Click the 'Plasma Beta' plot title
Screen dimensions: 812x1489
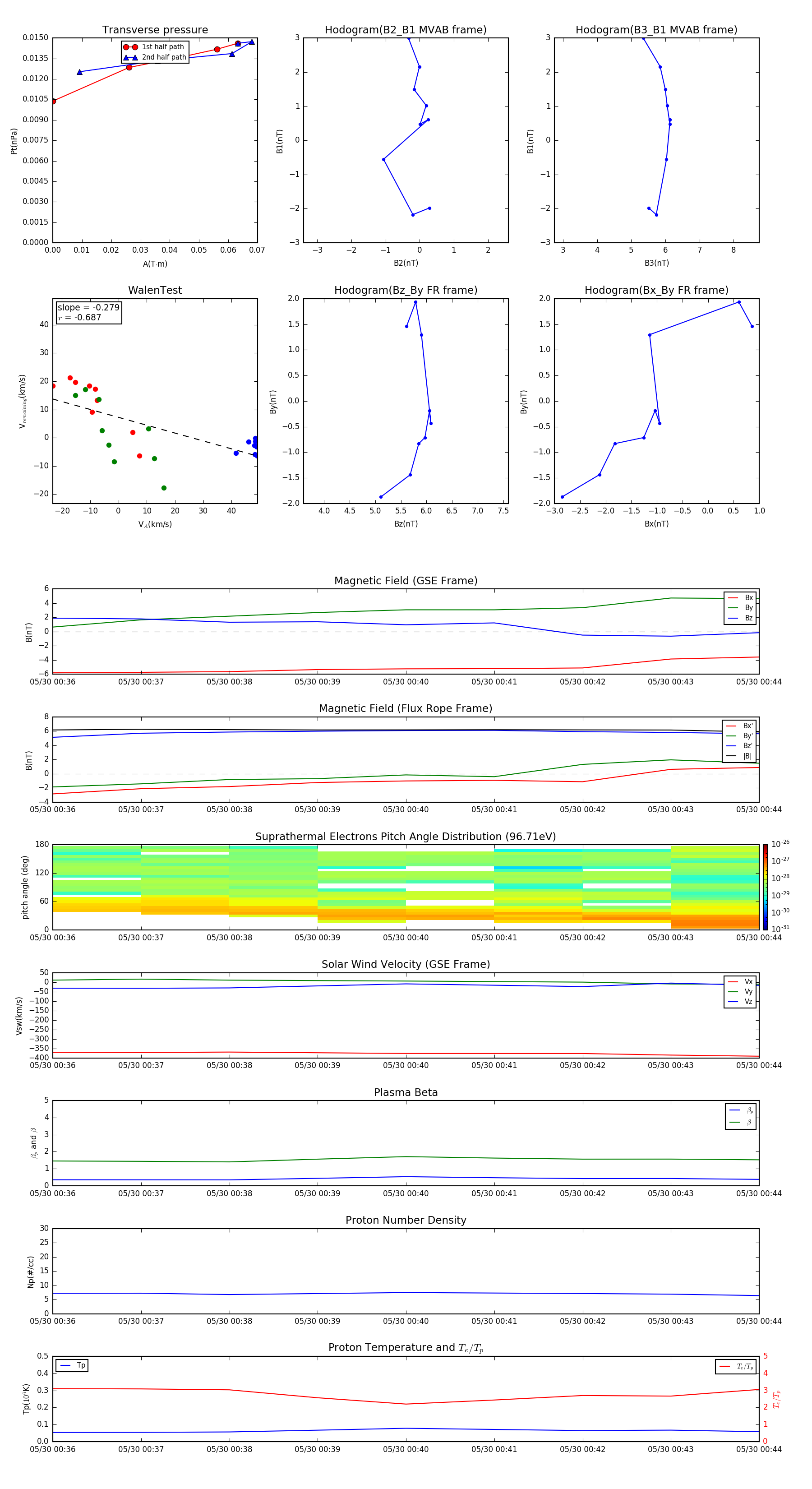(x=406, y=1092)
